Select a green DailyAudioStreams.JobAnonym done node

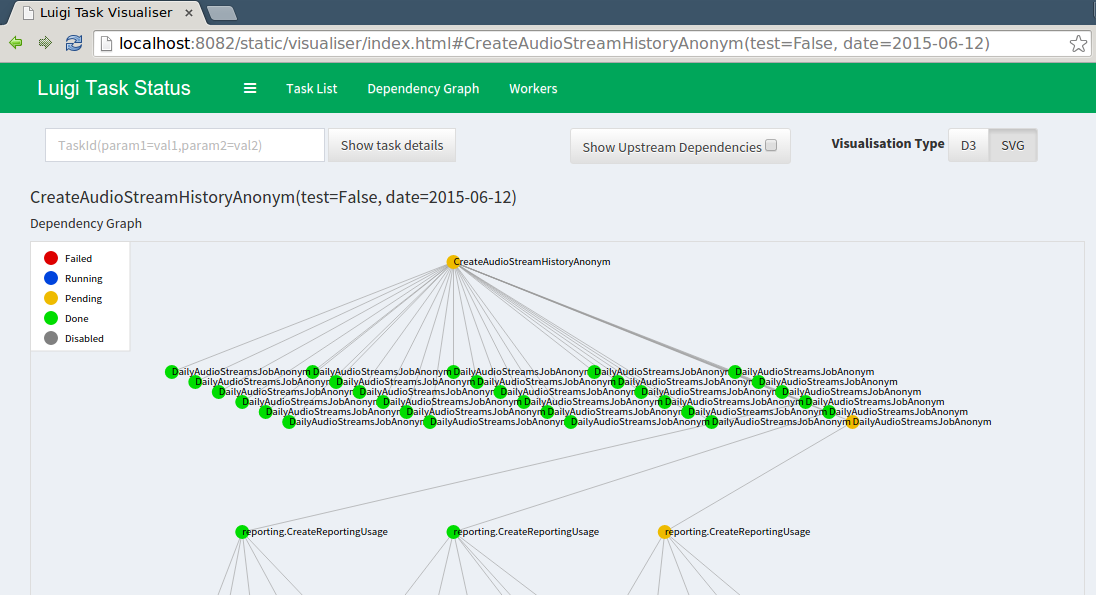coord(172,371)
